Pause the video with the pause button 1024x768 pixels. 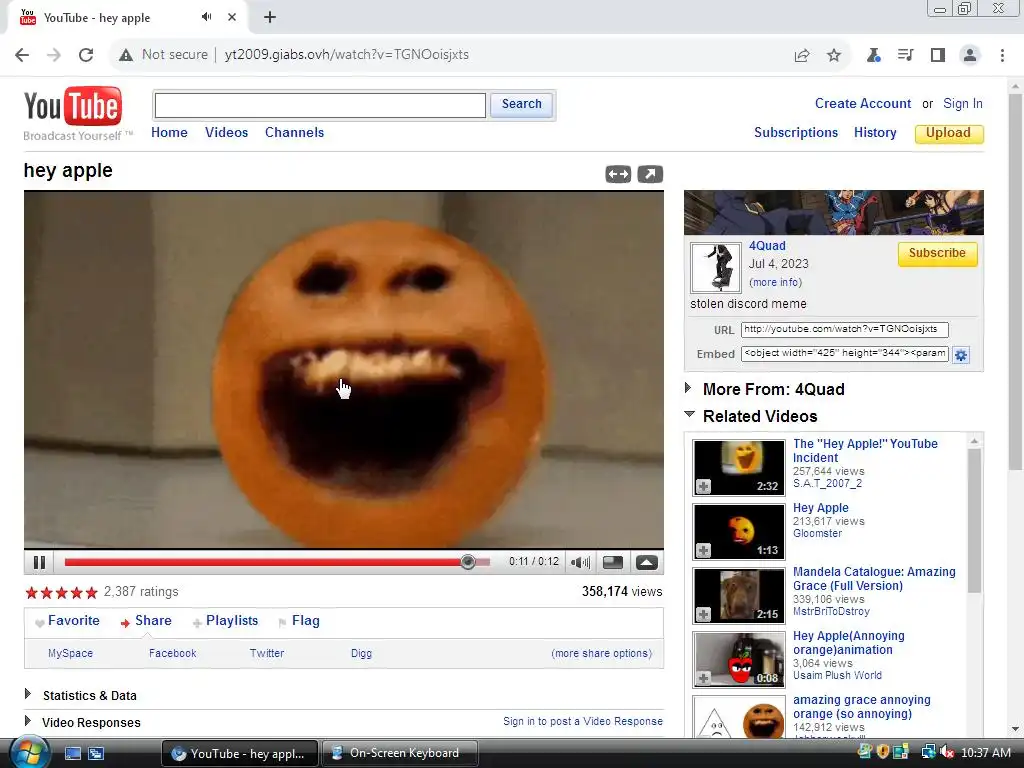(39, 562)
